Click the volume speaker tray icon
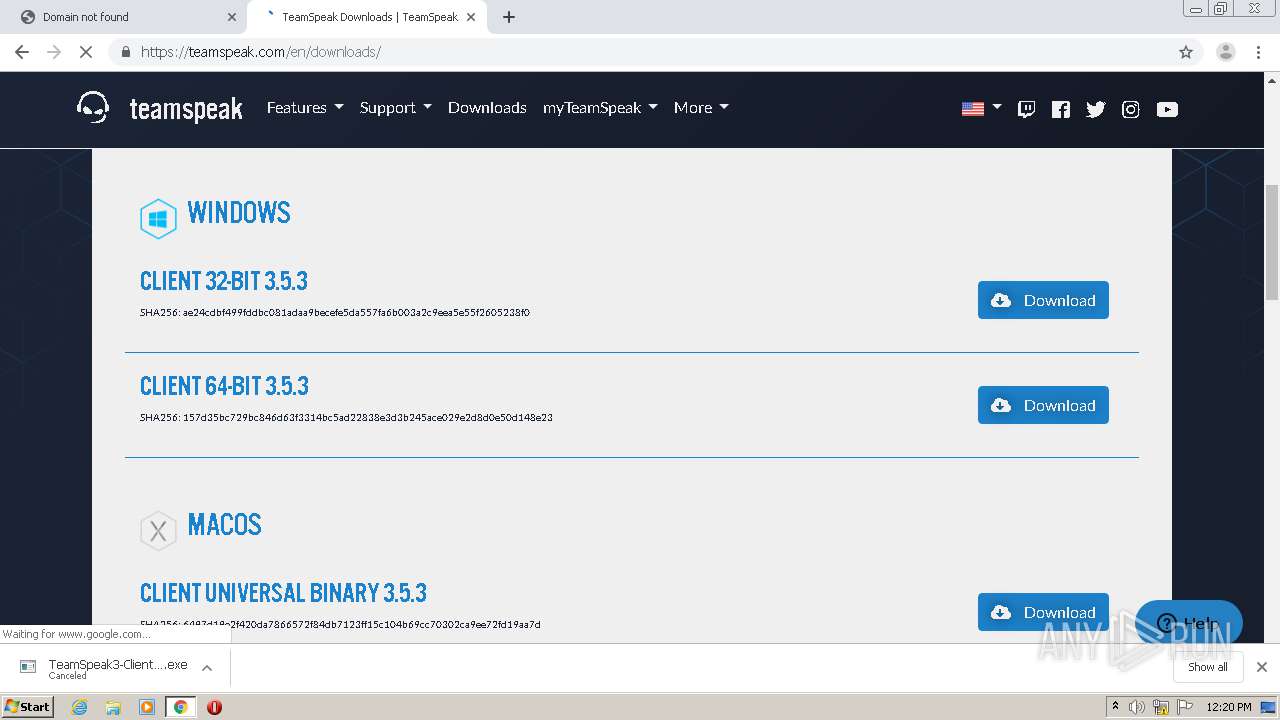 tap(1137, 707)
